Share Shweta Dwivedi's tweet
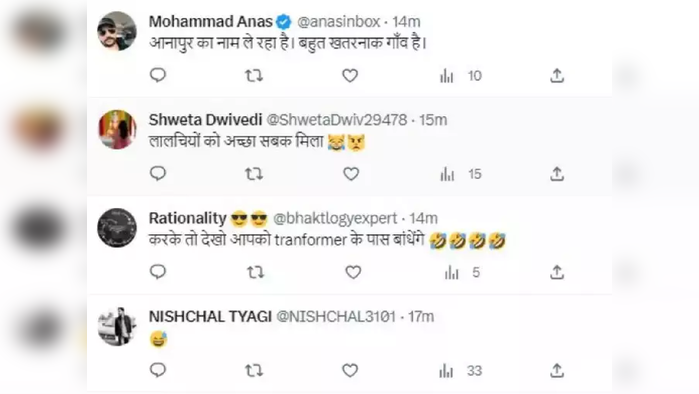The image size is (699, 394). pyautogui.click(x=557, y=173)
